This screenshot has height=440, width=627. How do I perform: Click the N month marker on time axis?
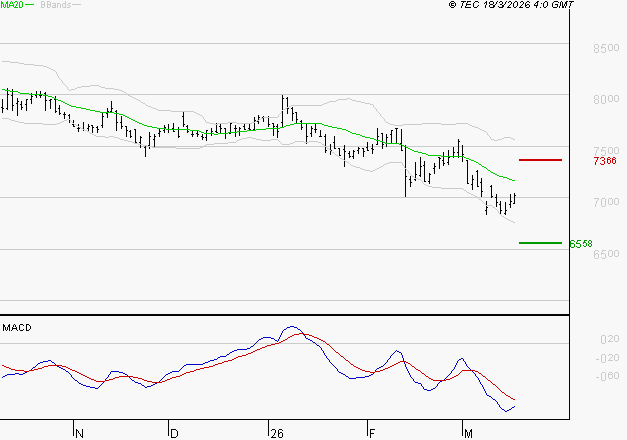[79, 433]
